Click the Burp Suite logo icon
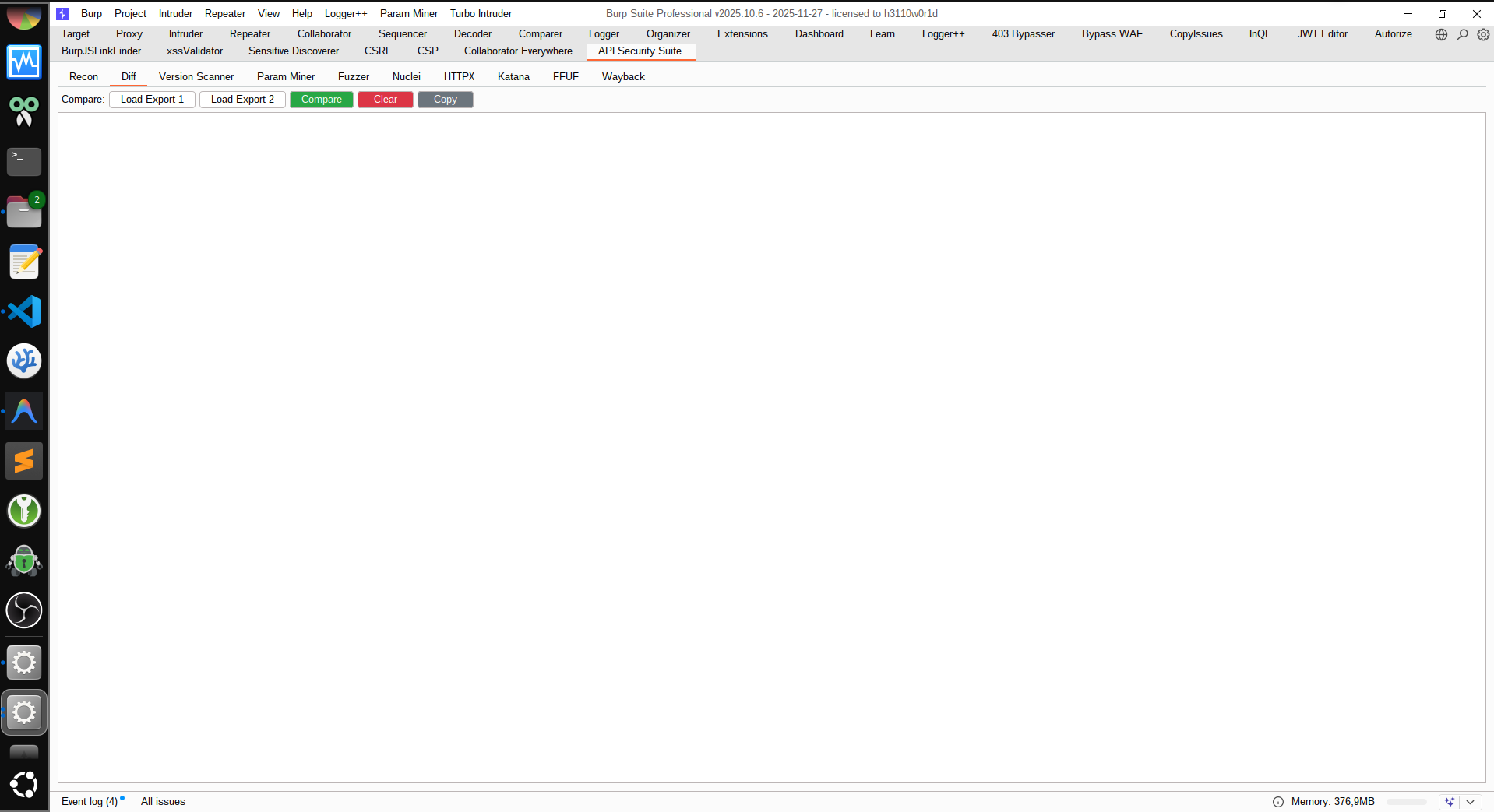Image resolution: width=1494 pixels, height=812 pixels. 63,14
